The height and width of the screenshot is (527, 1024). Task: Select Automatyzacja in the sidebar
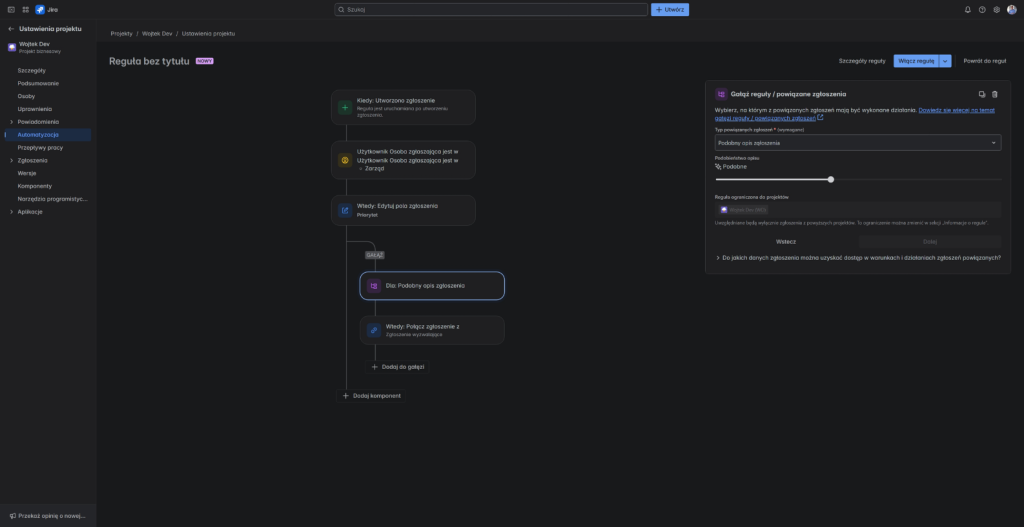pyautogui.click(x=48, y=135)
